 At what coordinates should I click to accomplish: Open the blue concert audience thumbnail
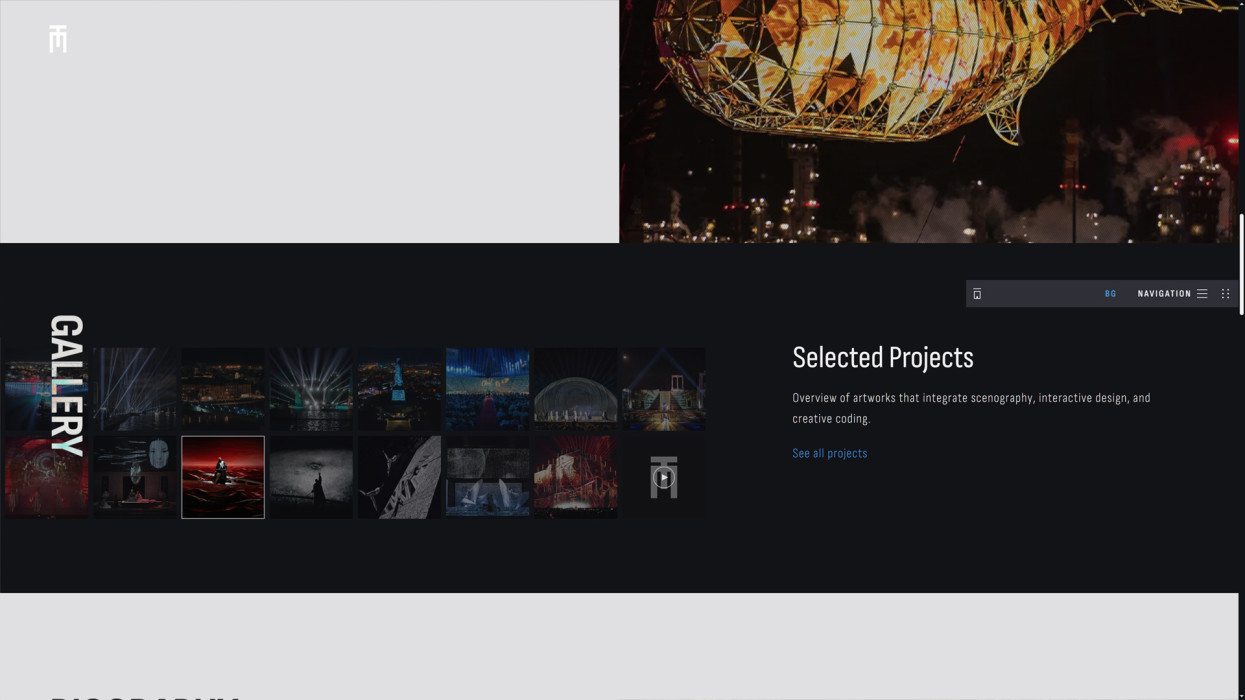[x=487, y=389]
